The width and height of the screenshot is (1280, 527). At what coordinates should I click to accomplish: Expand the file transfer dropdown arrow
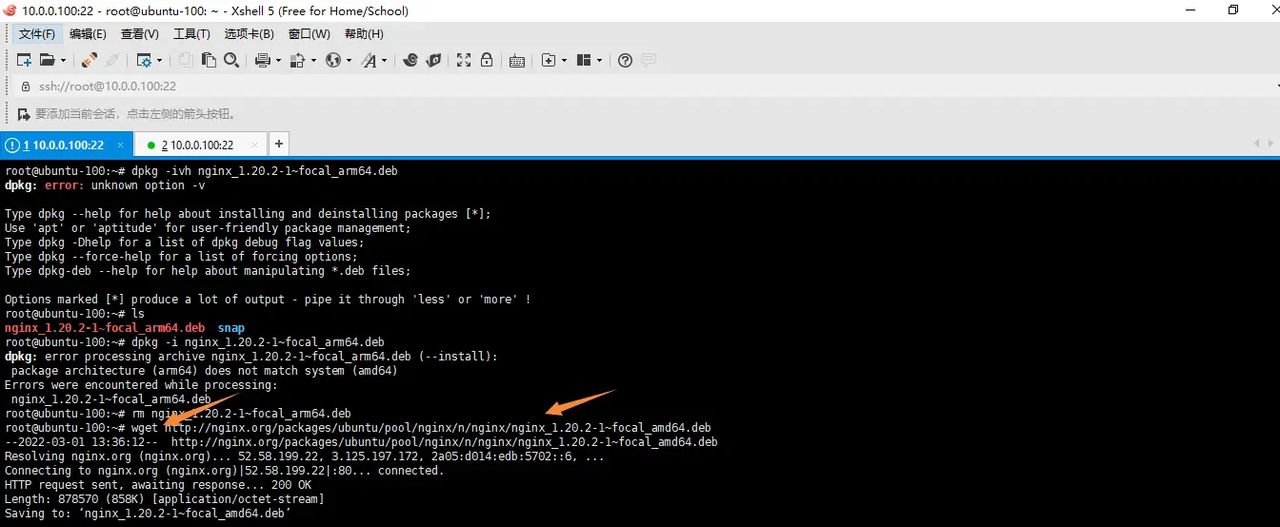pyautogui.click(x=313, y=60)
